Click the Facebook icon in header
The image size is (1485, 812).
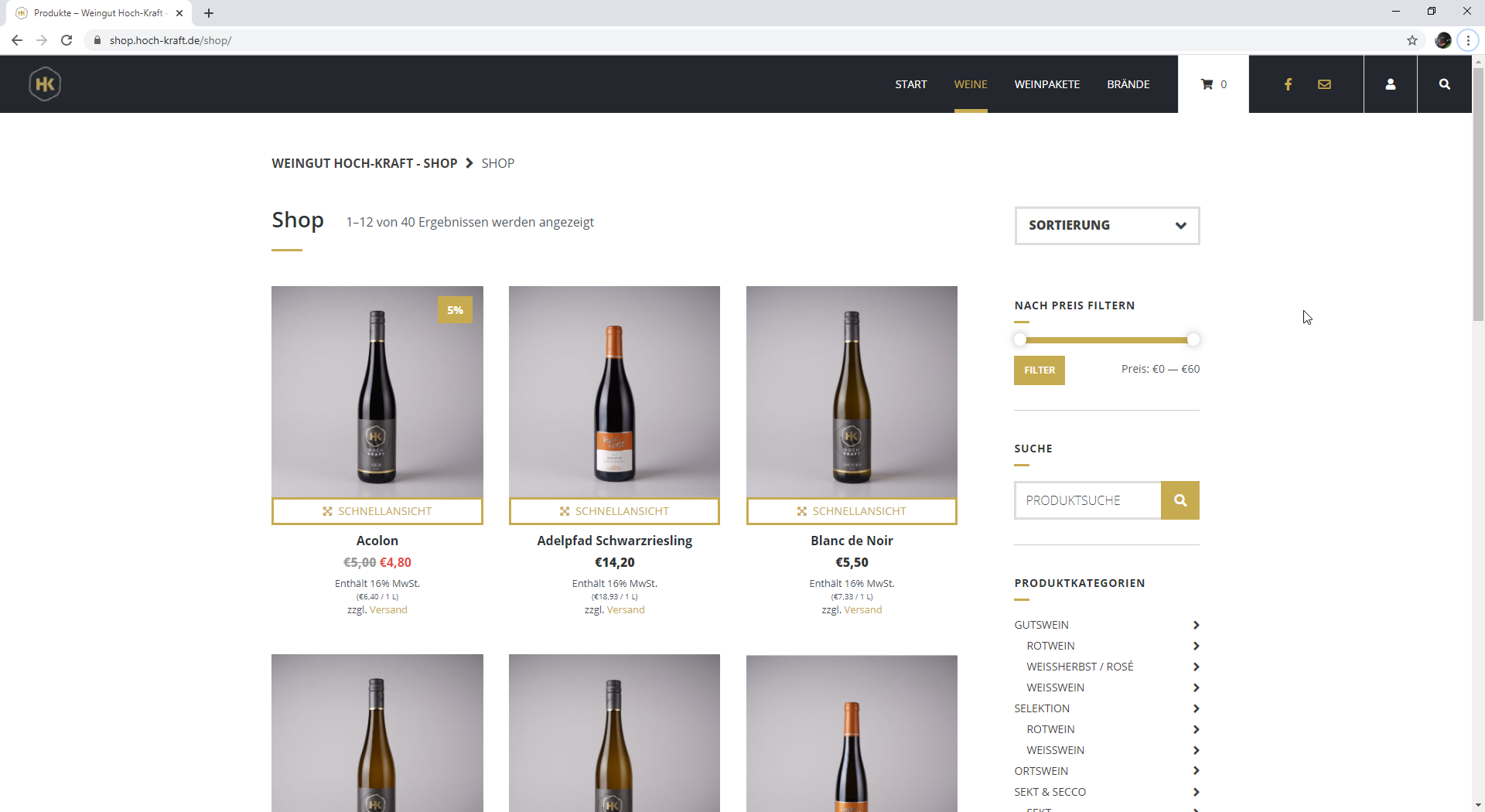coord(1288,84)
